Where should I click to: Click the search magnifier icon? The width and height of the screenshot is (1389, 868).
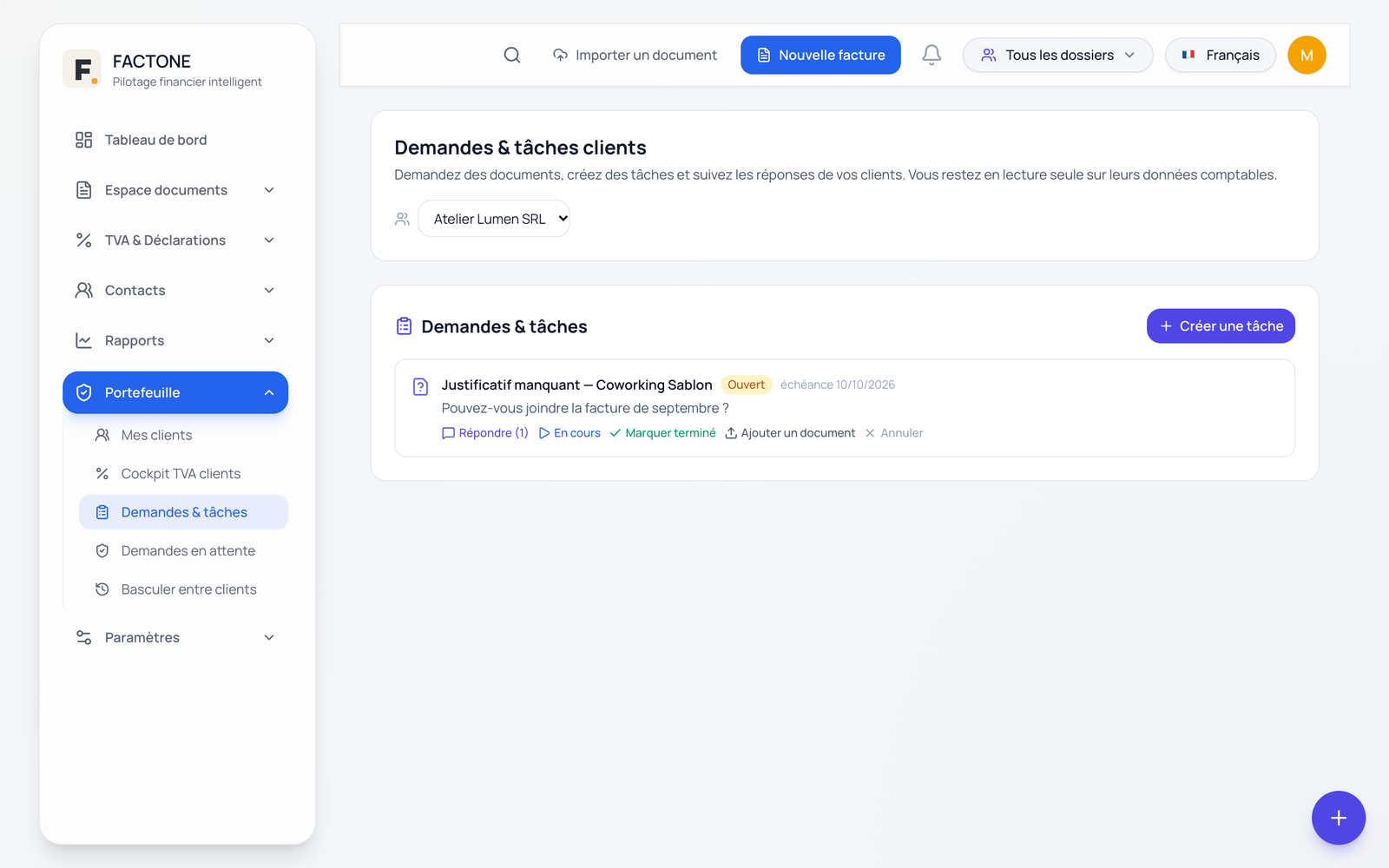click(x=512, y=55)
